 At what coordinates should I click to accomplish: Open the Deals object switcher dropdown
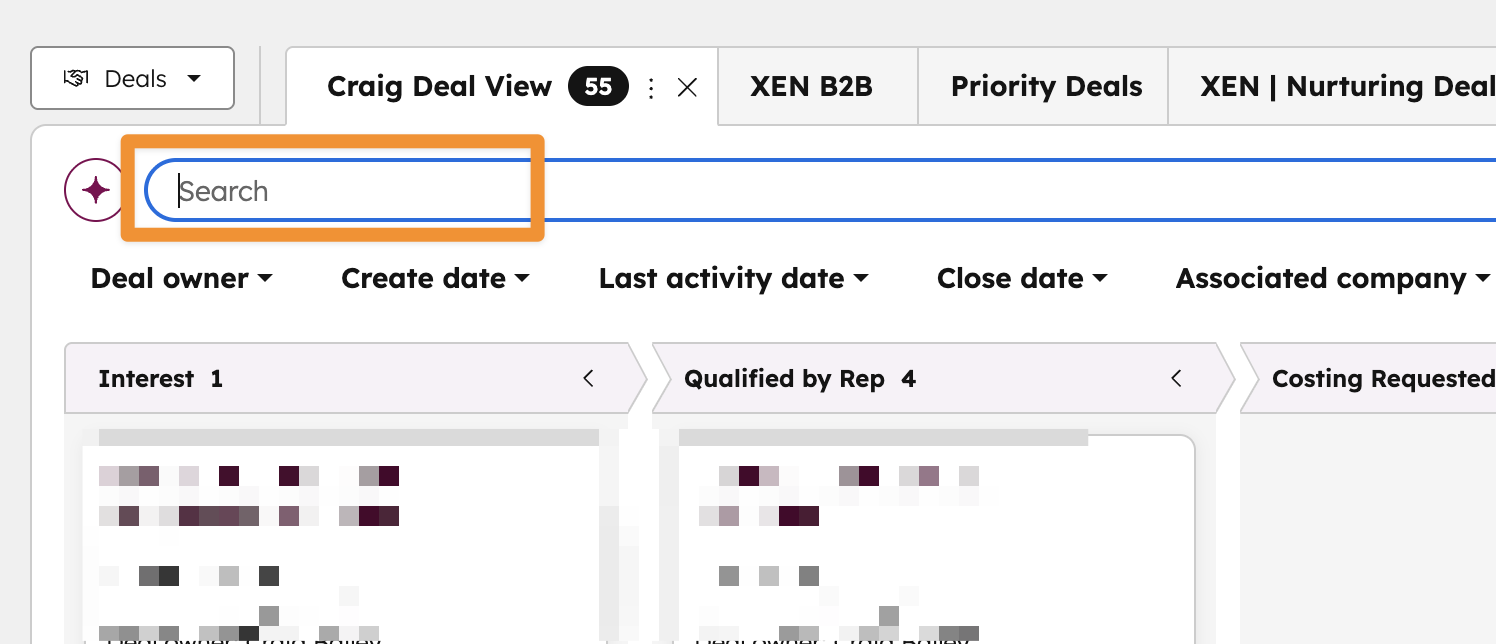(132, 78)
